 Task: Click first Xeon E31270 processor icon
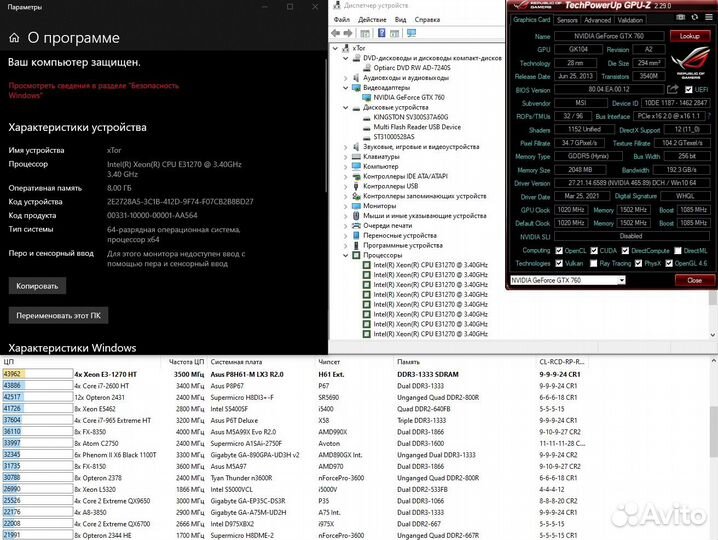pos(366,265)
